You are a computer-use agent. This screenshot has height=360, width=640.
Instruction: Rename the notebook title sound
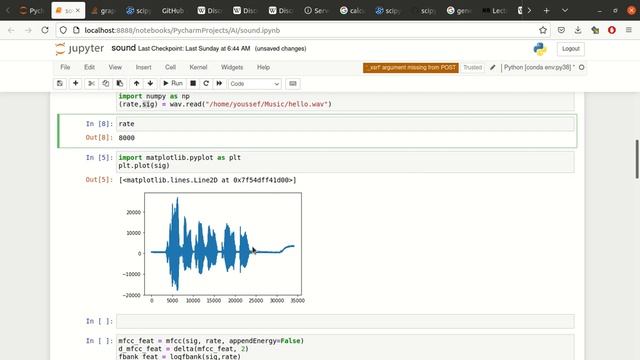(123, 48)
